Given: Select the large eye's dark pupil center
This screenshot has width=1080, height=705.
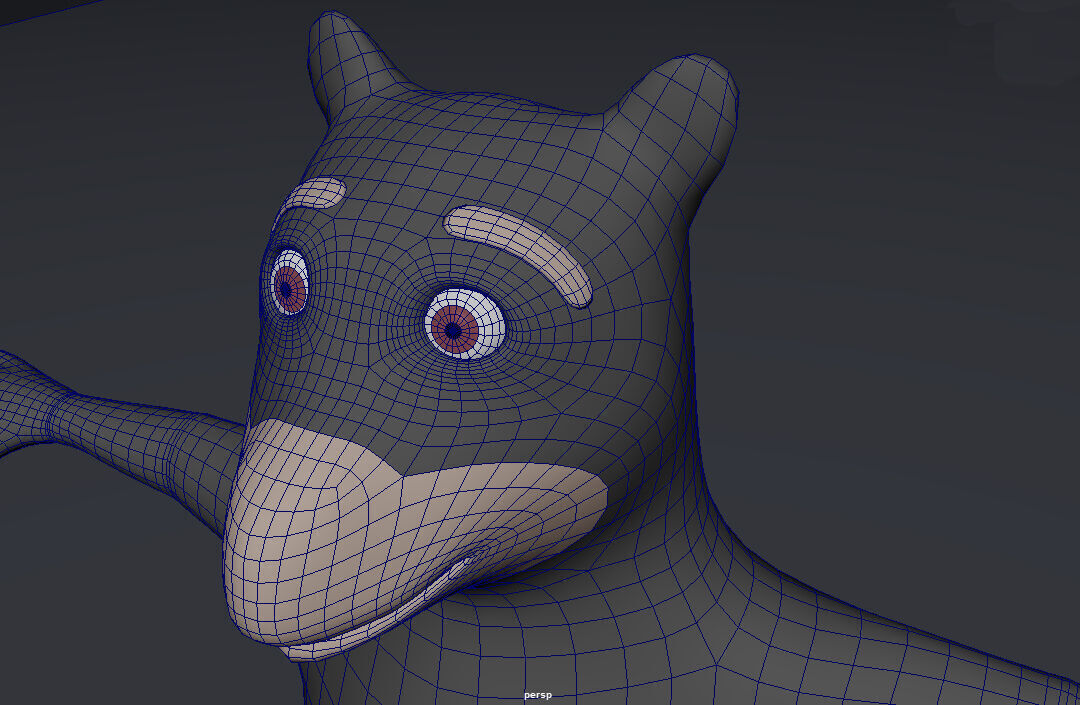Looking at the screenshot, I should [x=453, y=331].
